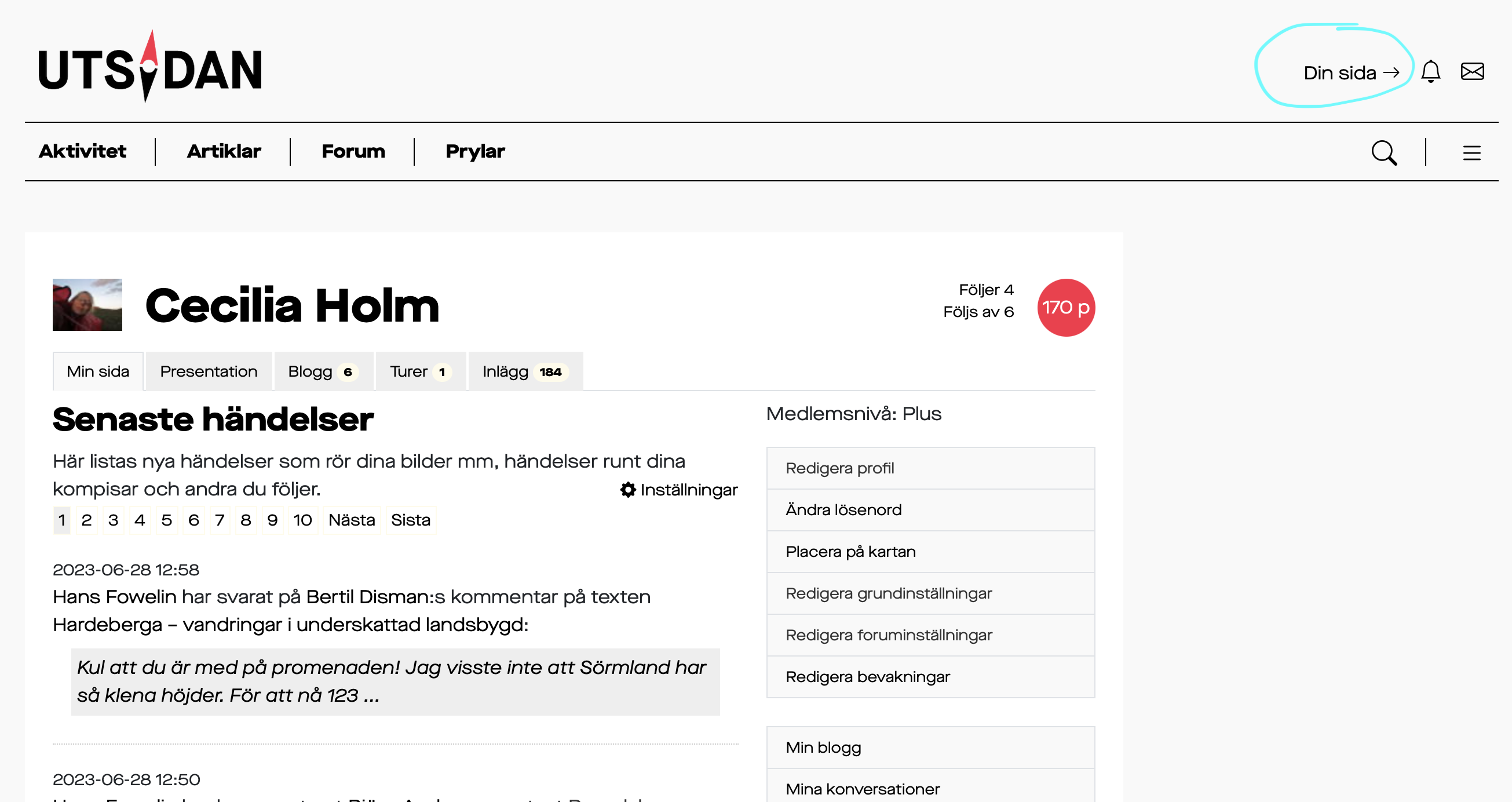The width and height of the screenshot is (1512, 802).
Task: Select the Turer tab
Action: (421, 371)
